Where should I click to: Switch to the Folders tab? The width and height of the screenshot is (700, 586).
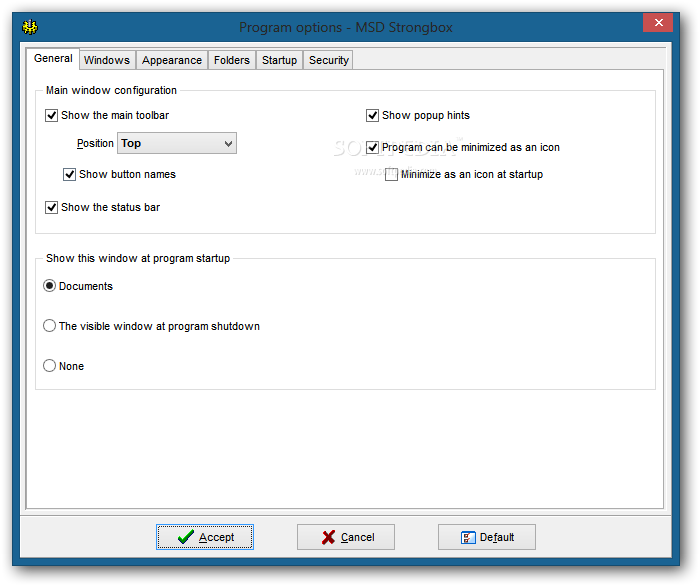click(x=232, y=60)
